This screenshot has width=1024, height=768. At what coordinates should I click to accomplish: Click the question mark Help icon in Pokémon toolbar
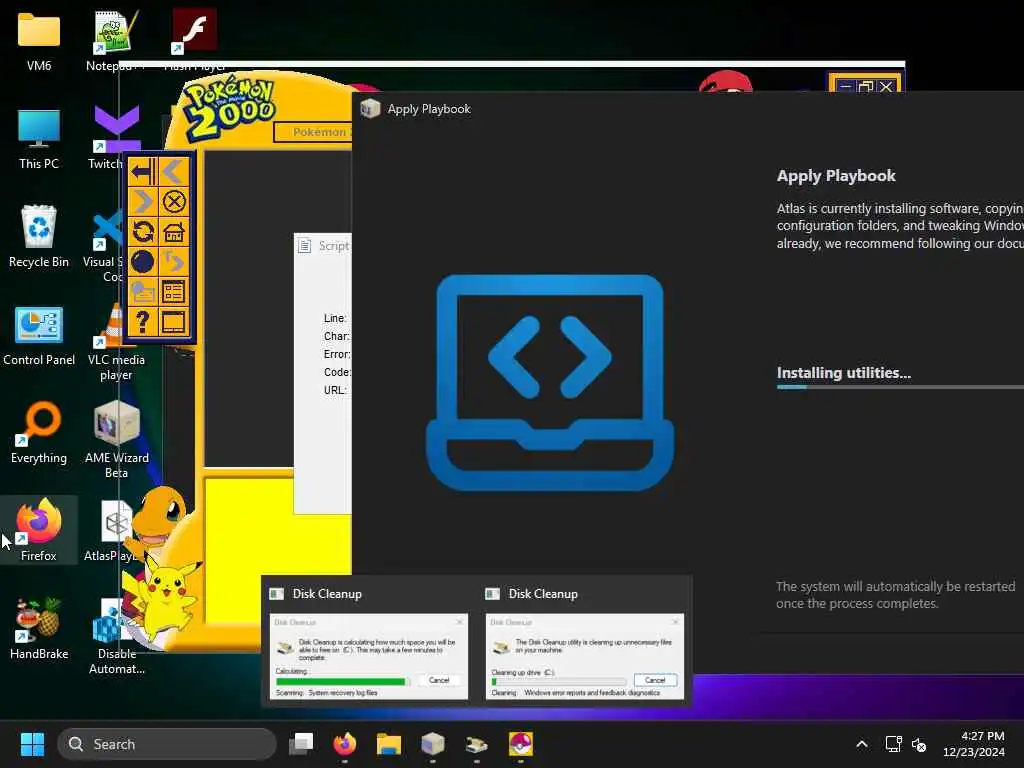pos(143,322)
